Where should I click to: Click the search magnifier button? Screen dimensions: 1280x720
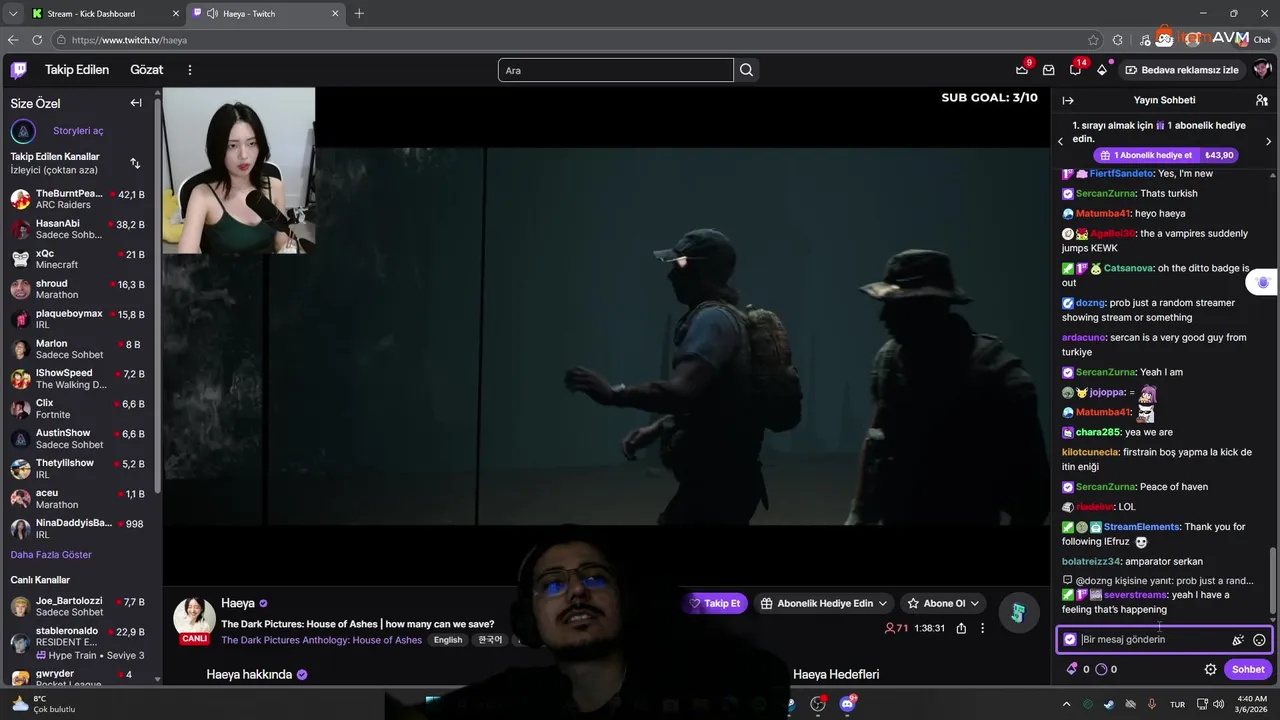click(x=746, y=70)
